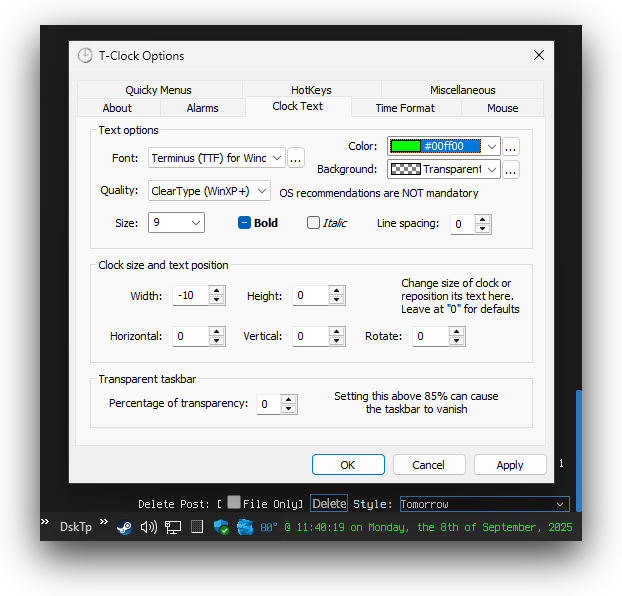
Task: Expand the Font dropdown
Action: (217, 158)
